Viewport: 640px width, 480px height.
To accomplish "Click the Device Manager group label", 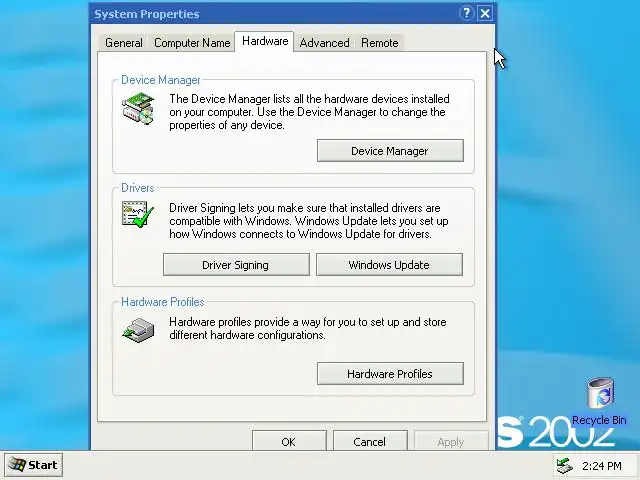I will pos(161,80).
